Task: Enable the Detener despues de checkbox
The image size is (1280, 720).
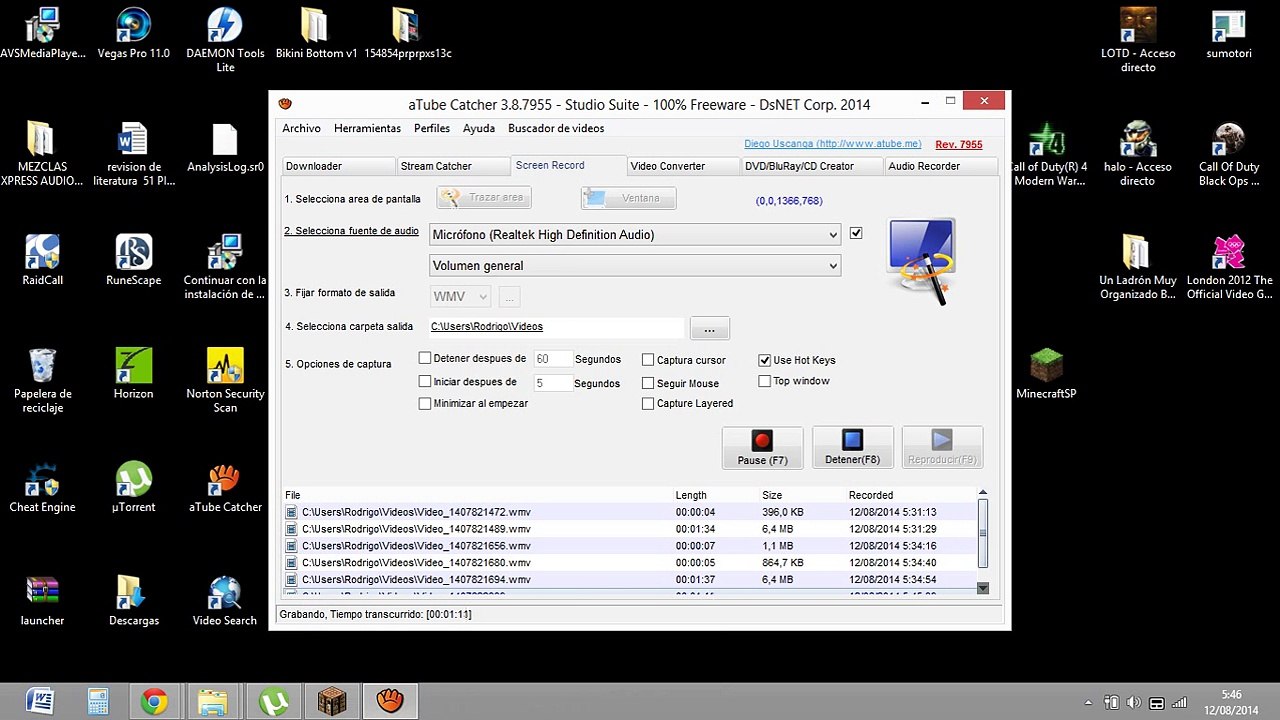Action: click(425, 358)
